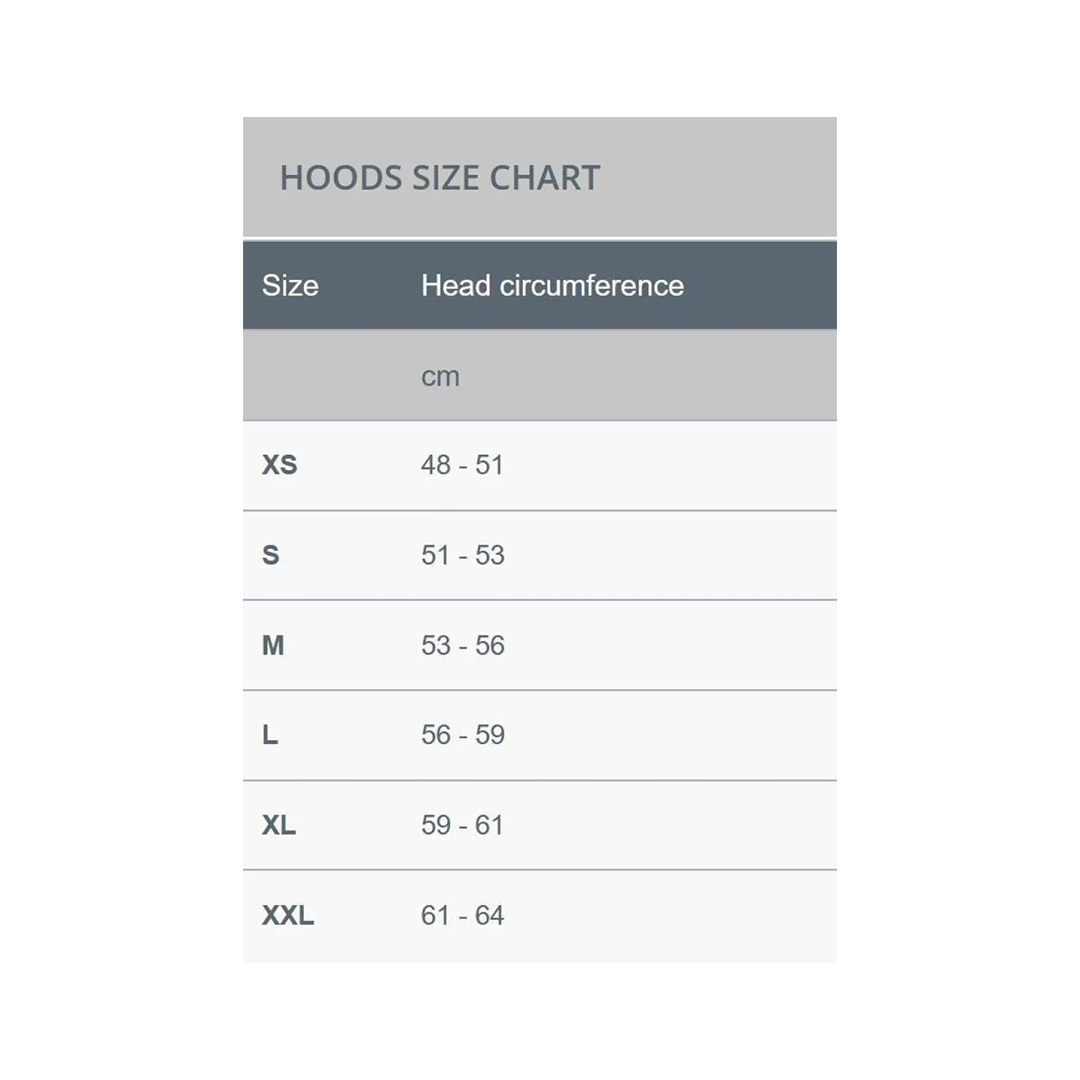Click the HOODS SIZE CHART title
The image size is (1080, 1080).
point(440,178)
